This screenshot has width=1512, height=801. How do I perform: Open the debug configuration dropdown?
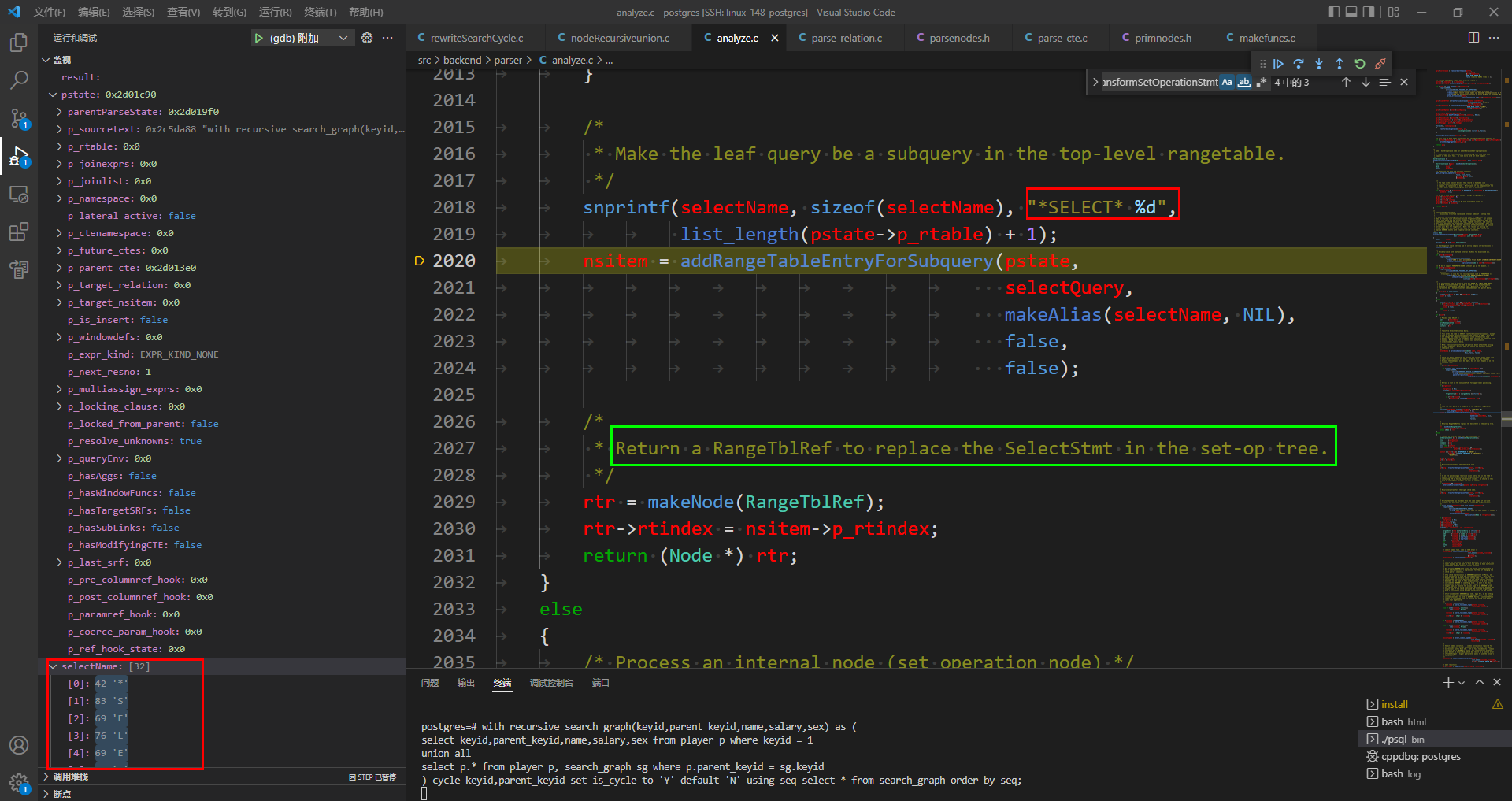(343, 38)
